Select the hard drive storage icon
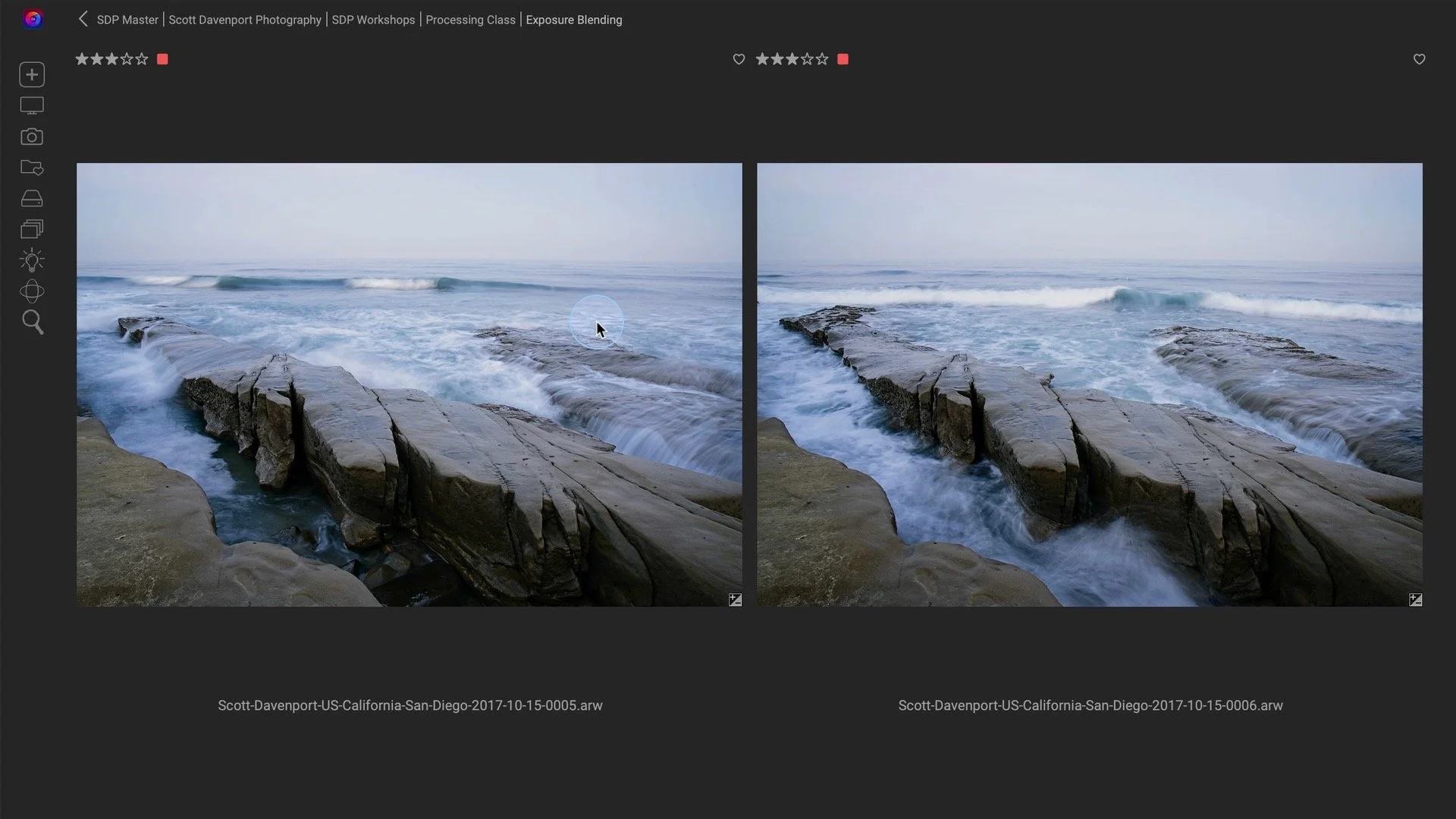This screenshot has width=1456, height=819. [x=31, y=198]
